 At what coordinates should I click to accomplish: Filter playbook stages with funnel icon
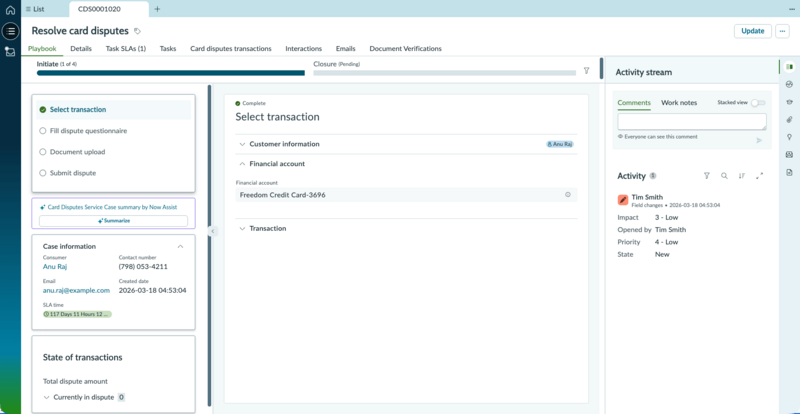point(586,70)
